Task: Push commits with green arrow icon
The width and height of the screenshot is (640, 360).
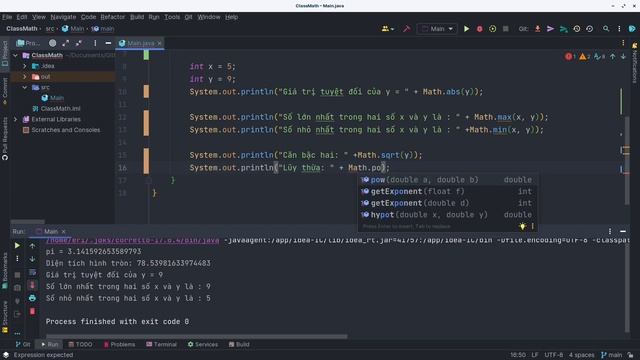Action: click(564, 29)
